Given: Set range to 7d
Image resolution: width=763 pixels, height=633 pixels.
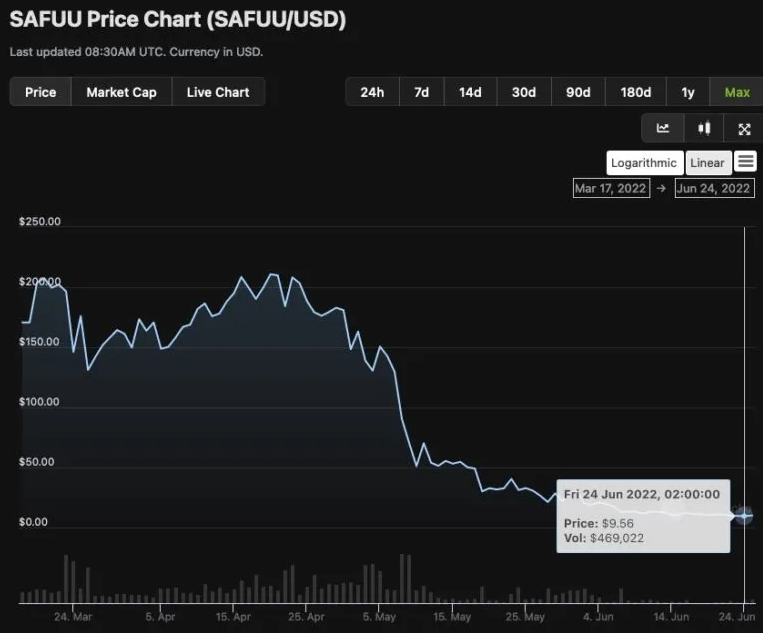Looking at the screenshot, I should (421, 92).
